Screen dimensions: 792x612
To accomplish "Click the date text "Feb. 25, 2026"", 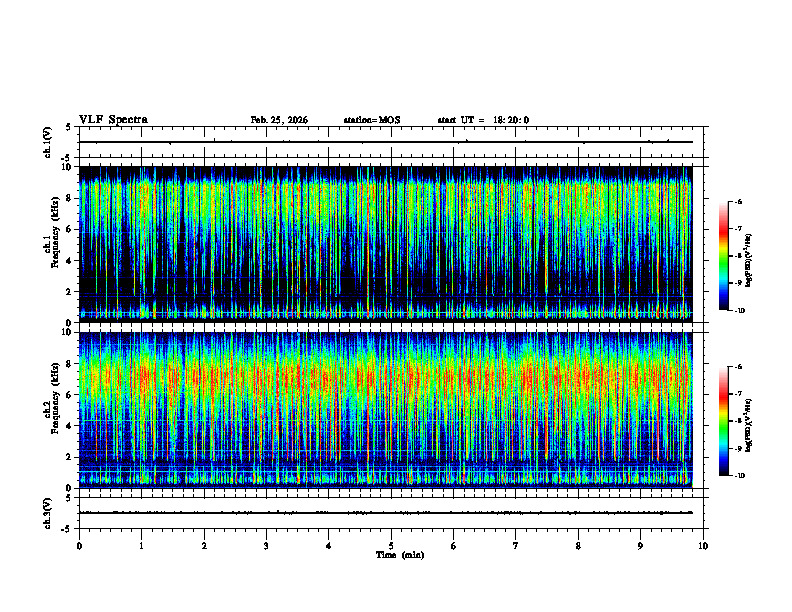I will [x=279, y=120].
